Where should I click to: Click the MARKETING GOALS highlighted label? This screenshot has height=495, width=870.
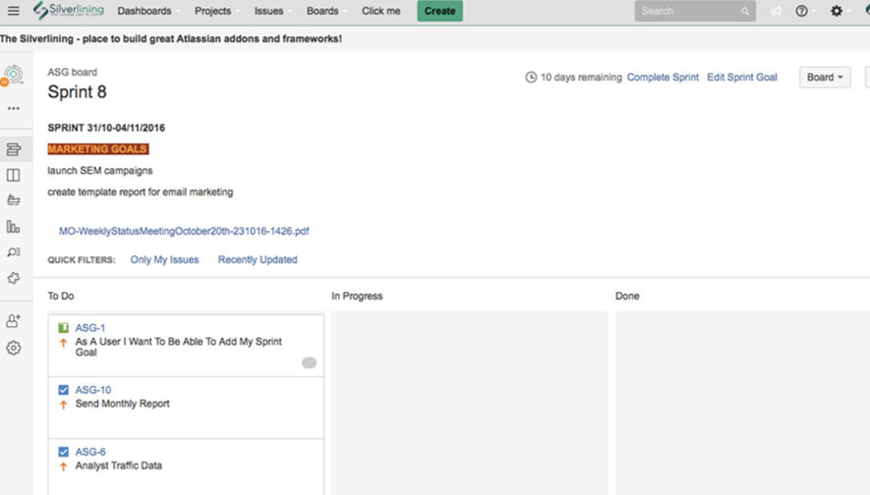[98, 149]
